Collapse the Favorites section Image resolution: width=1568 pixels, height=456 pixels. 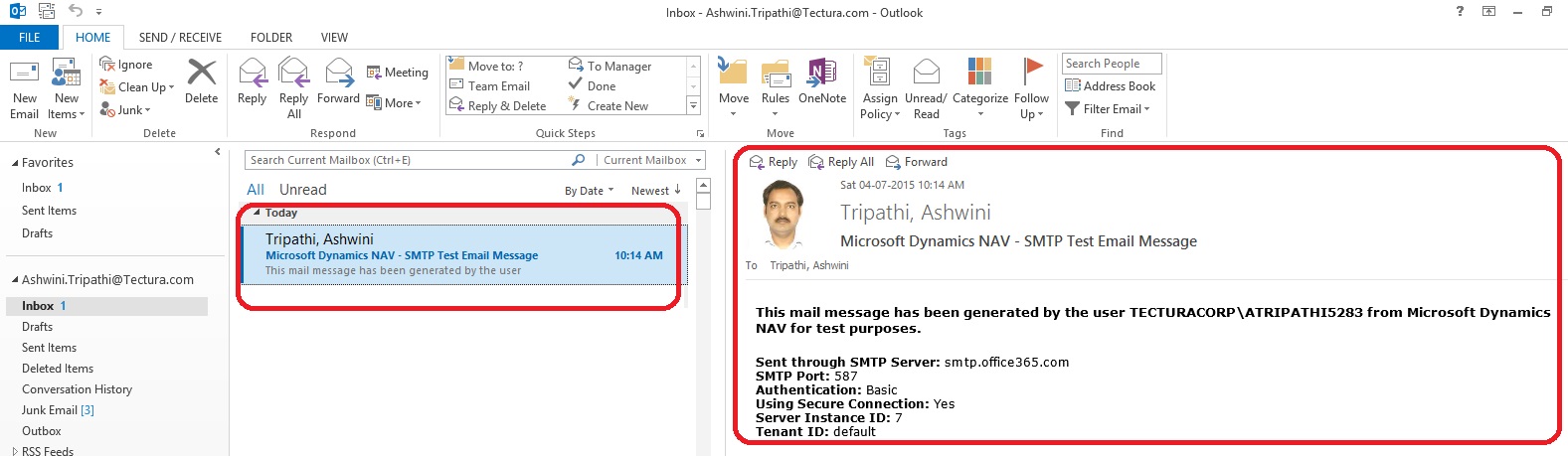click(15, 163)
